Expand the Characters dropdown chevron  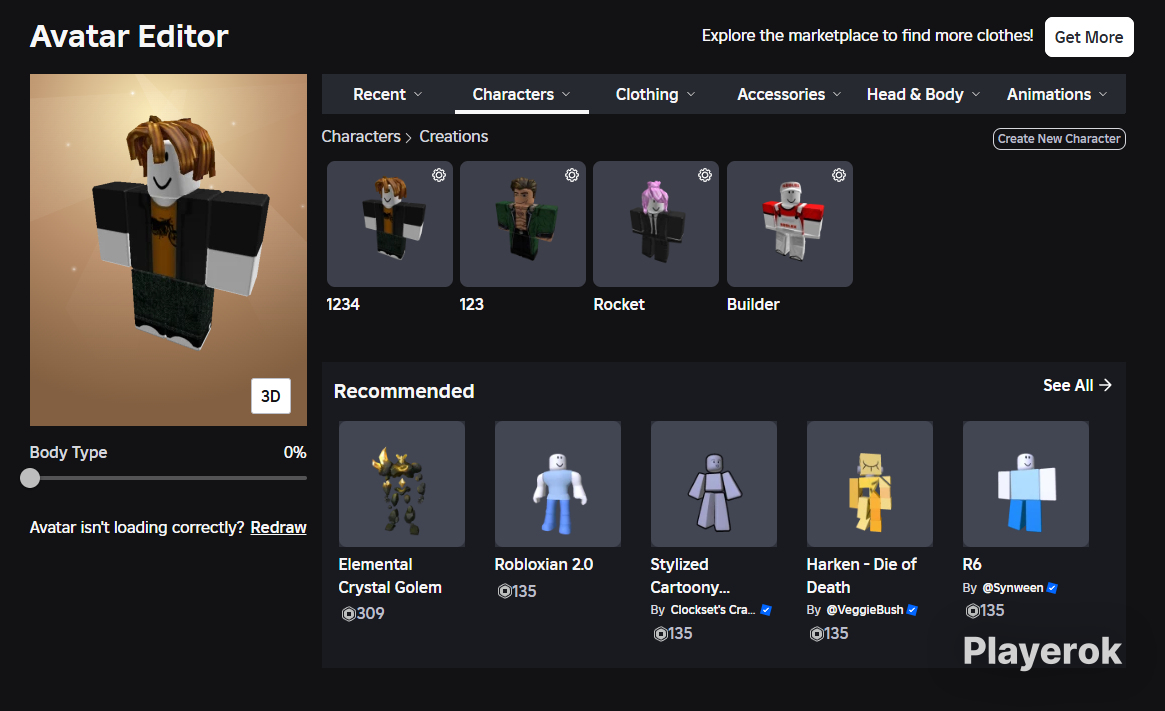coord(566,94)
